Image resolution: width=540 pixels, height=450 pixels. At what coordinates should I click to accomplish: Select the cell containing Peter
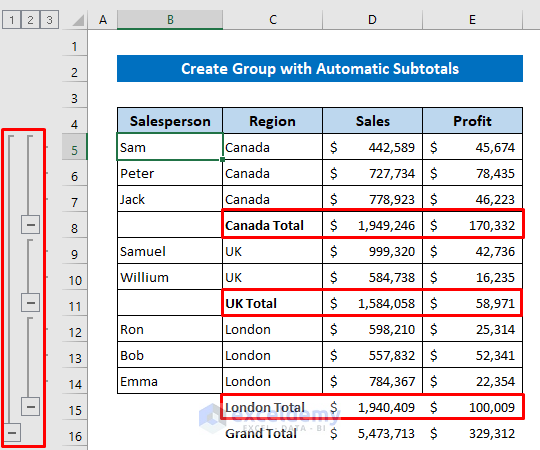coord(170,173)
